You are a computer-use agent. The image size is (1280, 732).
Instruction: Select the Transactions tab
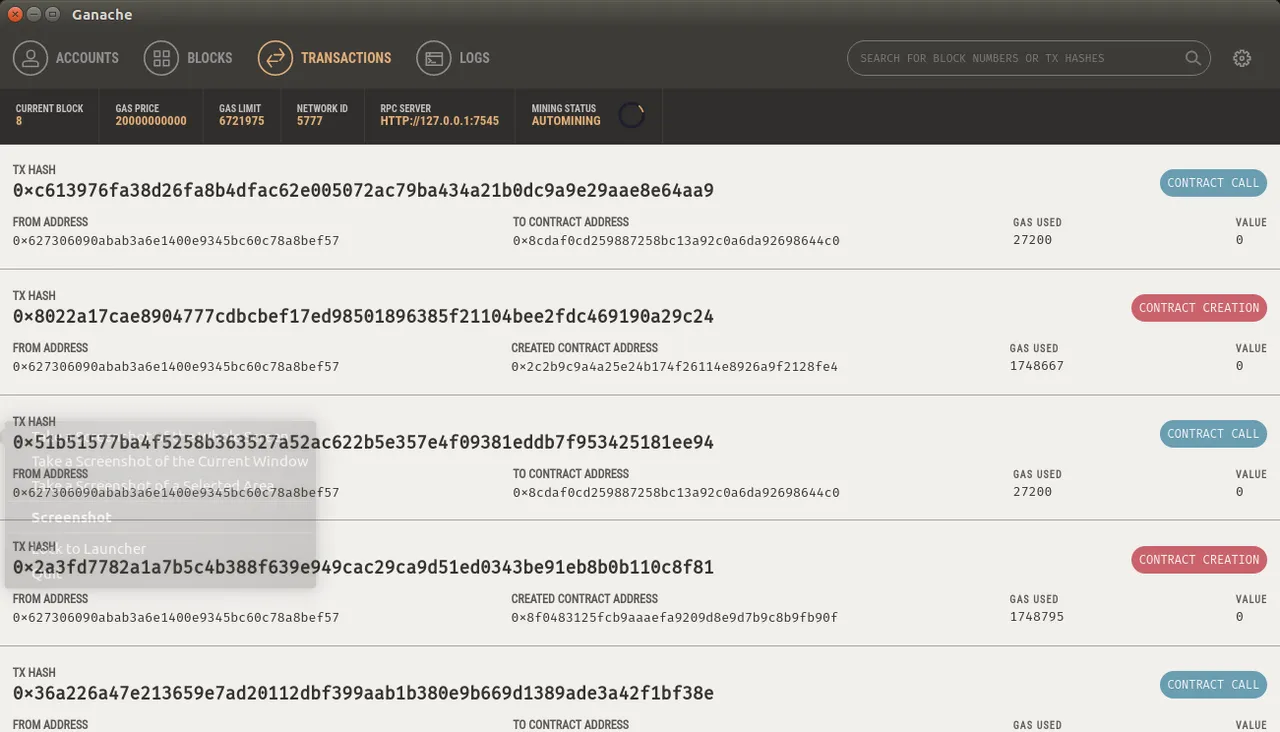coord(325,58)
